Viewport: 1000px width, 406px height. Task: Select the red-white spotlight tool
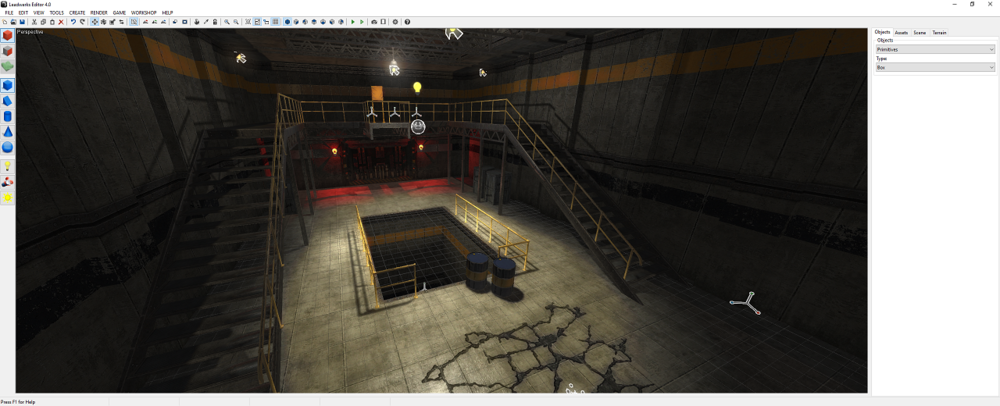tap(8, 182)
